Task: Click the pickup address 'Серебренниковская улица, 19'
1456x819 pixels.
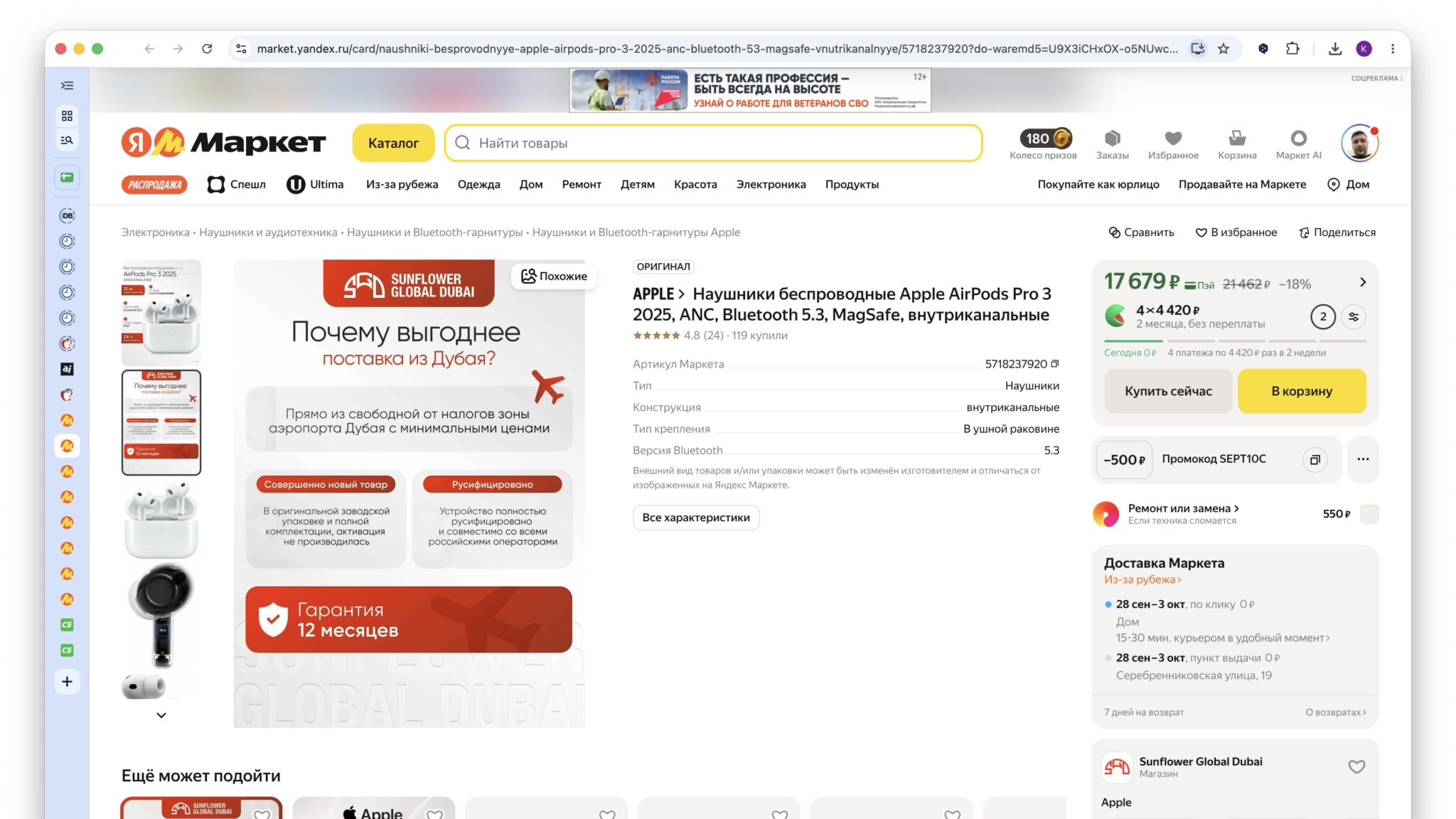Action: 1194,675
